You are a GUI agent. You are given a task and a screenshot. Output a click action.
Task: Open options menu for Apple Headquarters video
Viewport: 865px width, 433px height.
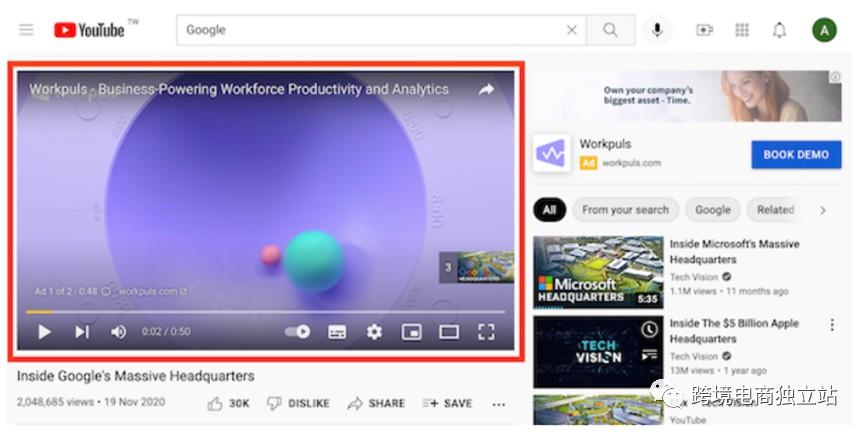coord(832,325)
